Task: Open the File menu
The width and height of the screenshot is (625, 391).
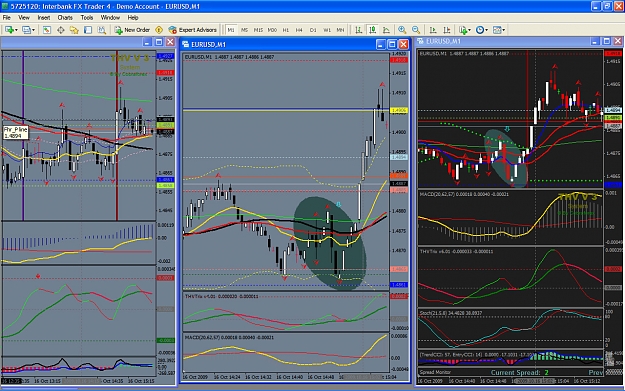Action: (x=6, y=18)
